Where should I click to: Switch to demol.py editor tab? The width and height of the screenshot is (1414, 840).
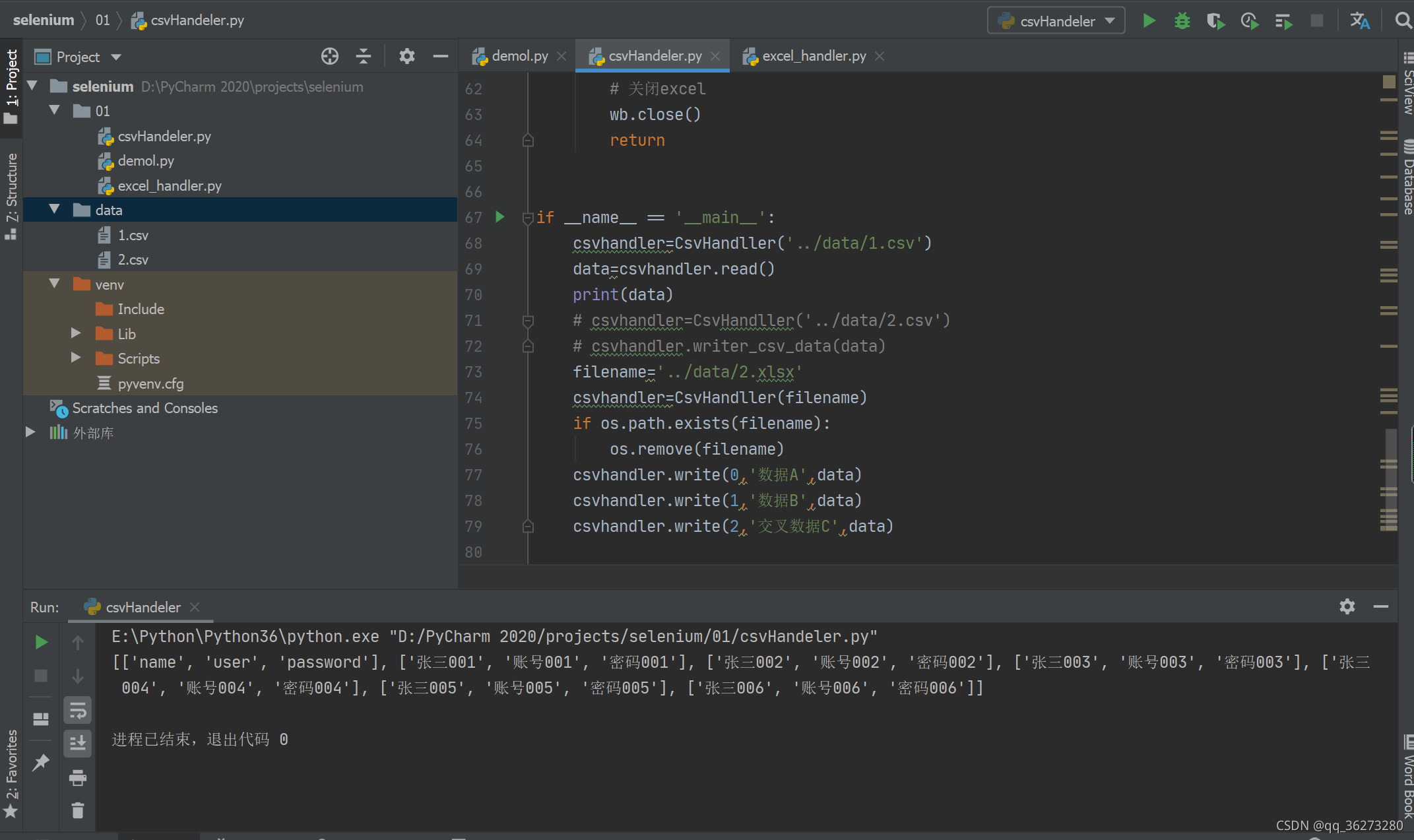[x=519, y=56]
